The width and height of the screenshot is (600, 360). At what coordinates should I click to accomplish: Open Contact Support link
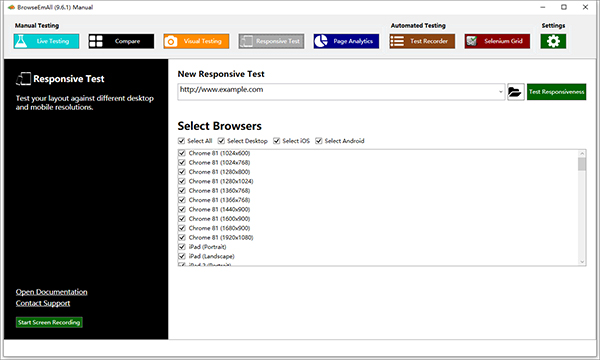click(43, 303)
